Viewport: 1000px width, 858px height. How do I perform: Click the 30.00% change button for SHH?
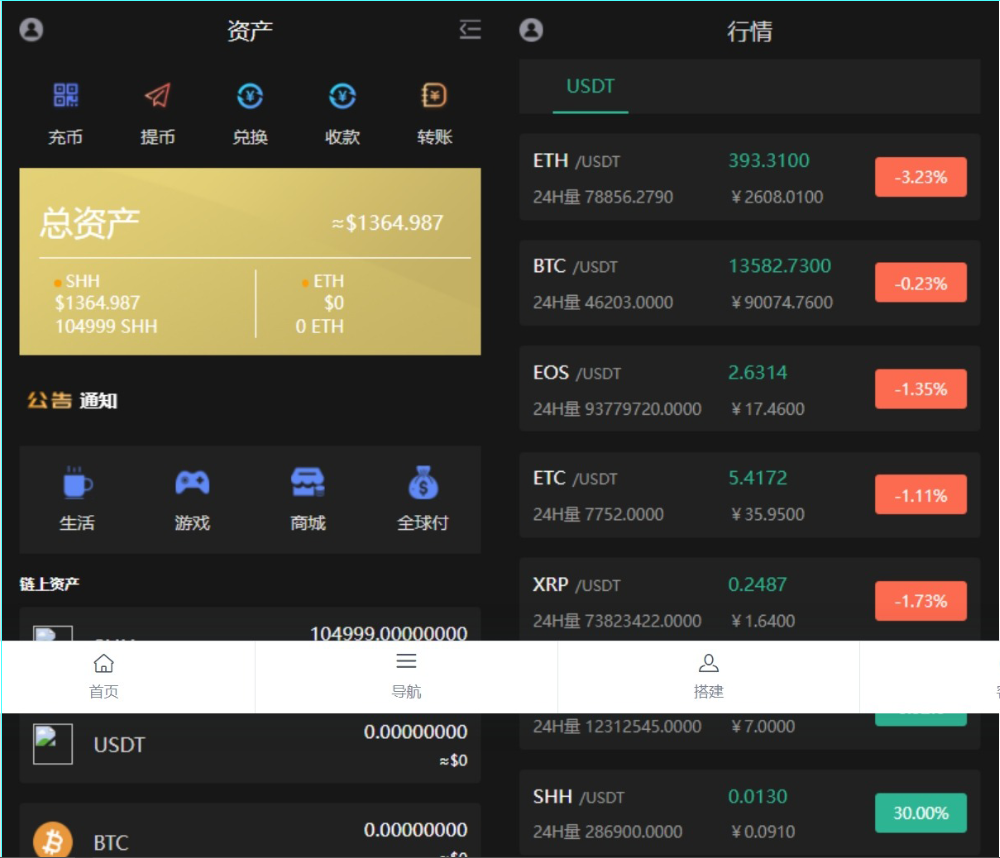click(x=920, y=813)
